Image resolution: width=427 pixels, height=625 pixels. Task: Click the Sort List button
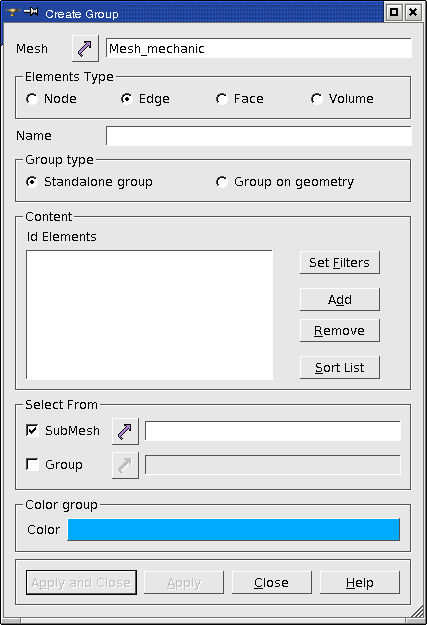(x=340, y=368)
